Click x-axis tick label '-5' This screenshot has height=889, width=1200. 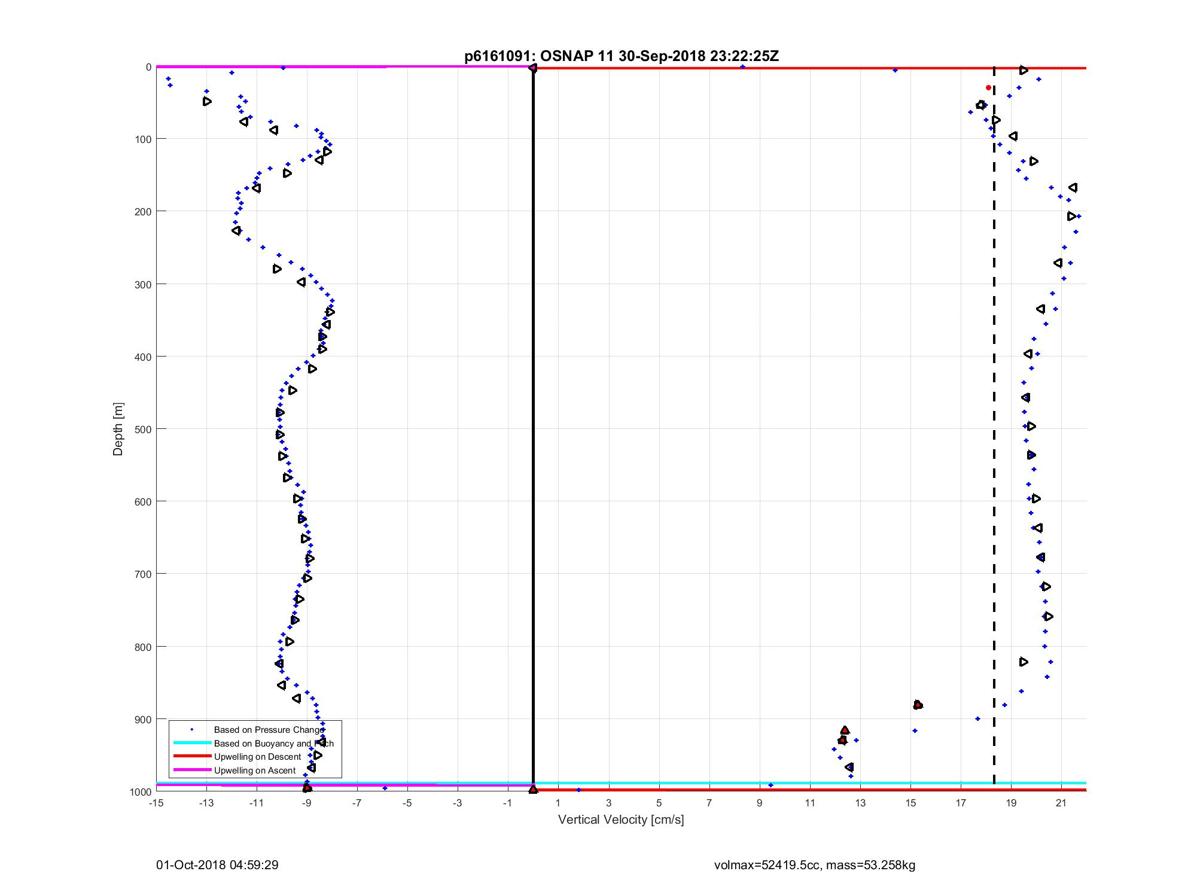pyautogui.click(x=407, y=803)
